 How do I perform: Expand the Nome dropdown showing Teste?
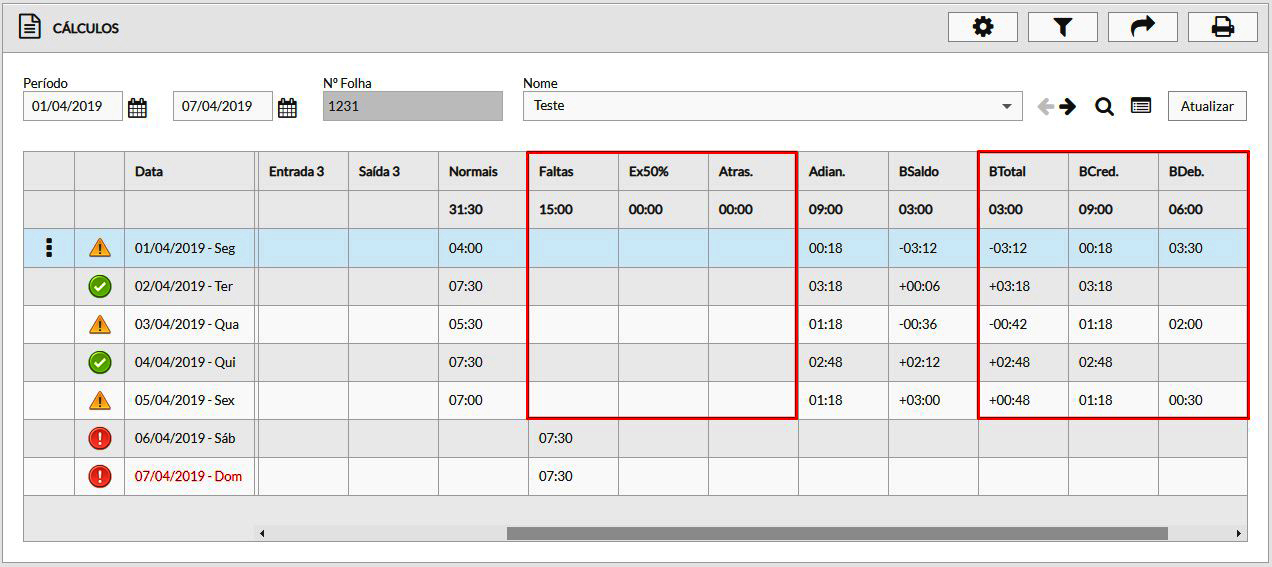(x=1005, y=106)
